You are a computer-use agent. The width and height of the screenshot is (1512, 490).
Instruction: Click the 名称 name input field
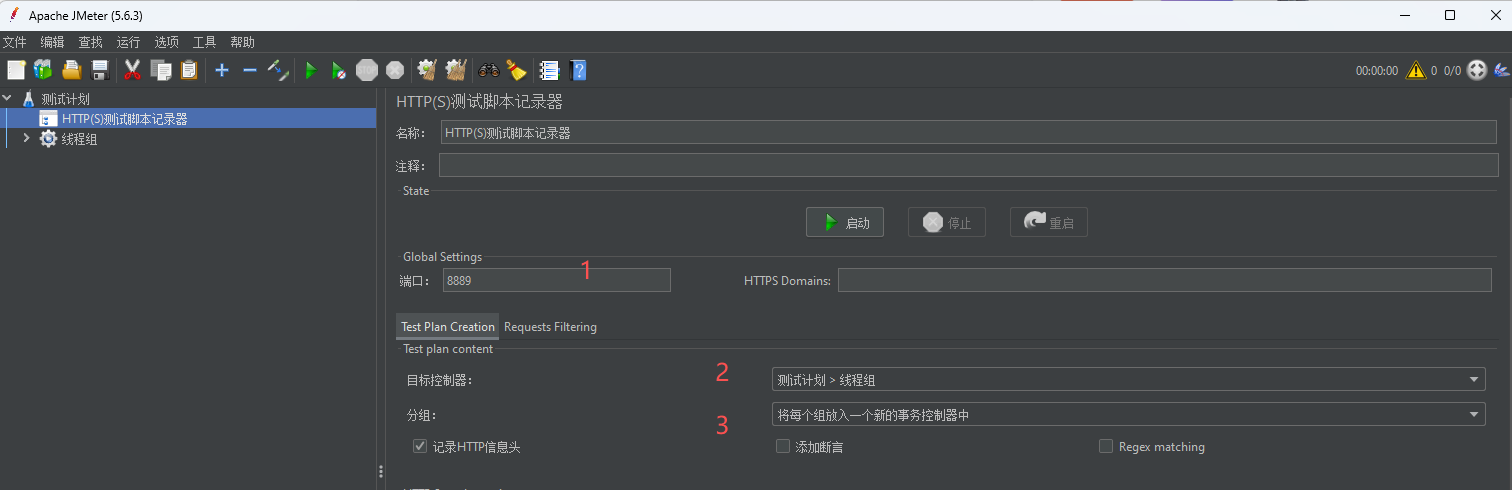click(x=969, y=132)
